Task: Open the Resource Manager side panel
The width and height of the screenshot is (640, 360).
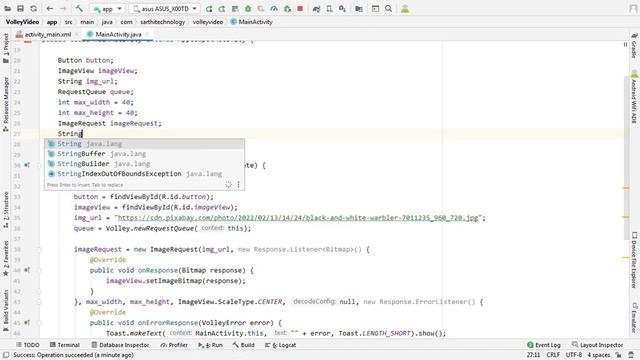Action: (x=6, y=104)
